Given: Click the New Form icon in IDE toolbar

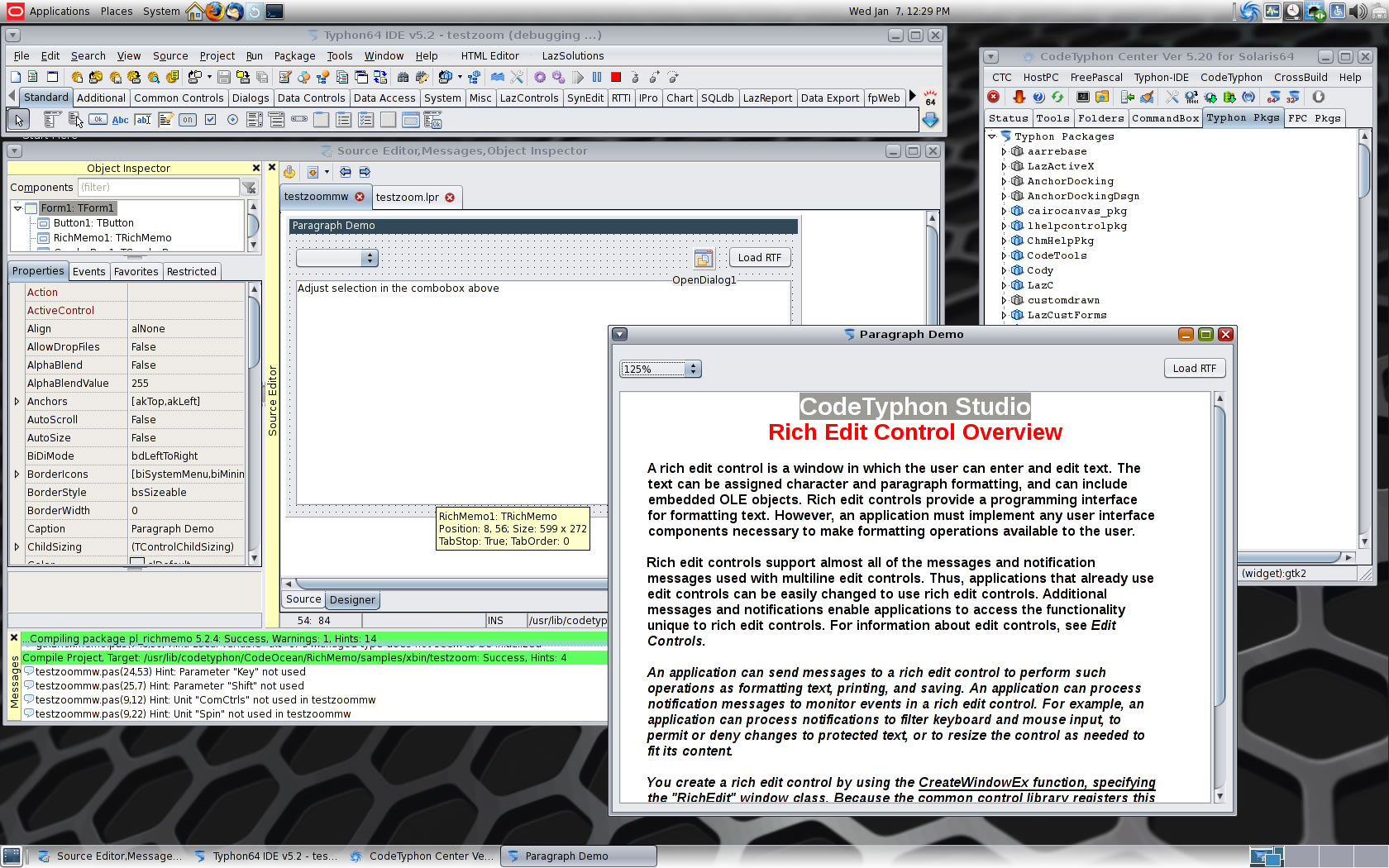Looking at the screenshot, I should (x=53, y=77).
